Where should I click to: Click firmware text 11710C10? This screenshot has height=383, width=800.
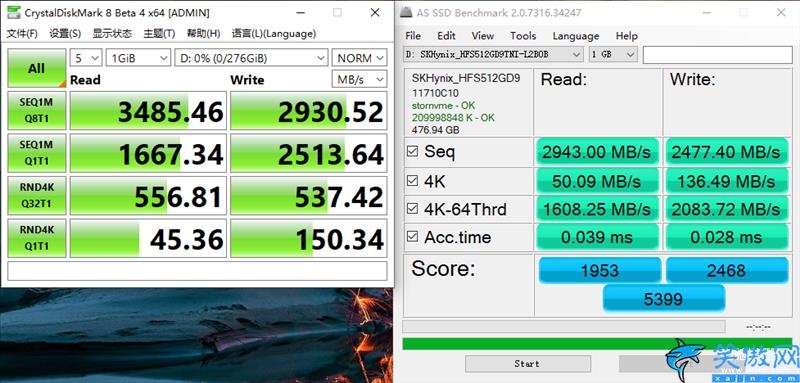pos(435,93)
